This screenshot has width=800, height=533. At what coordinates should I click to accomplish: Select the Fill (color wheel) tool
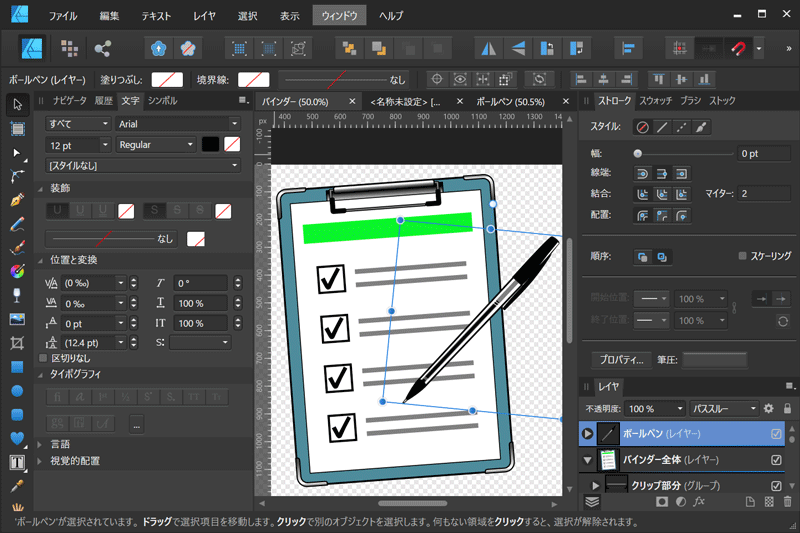tap(17, 271)
